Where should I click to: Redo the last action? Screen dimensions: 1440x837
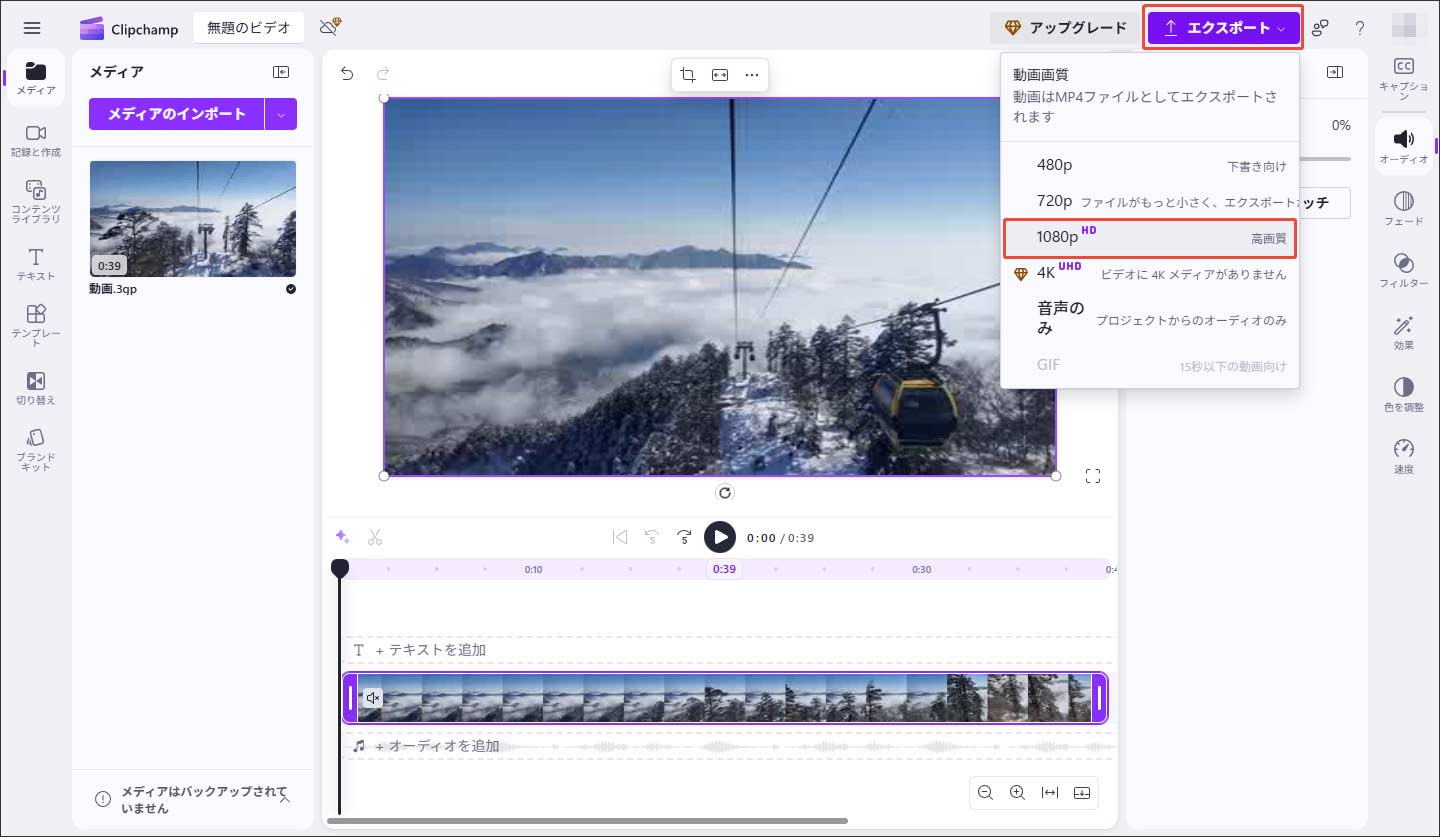382,73
